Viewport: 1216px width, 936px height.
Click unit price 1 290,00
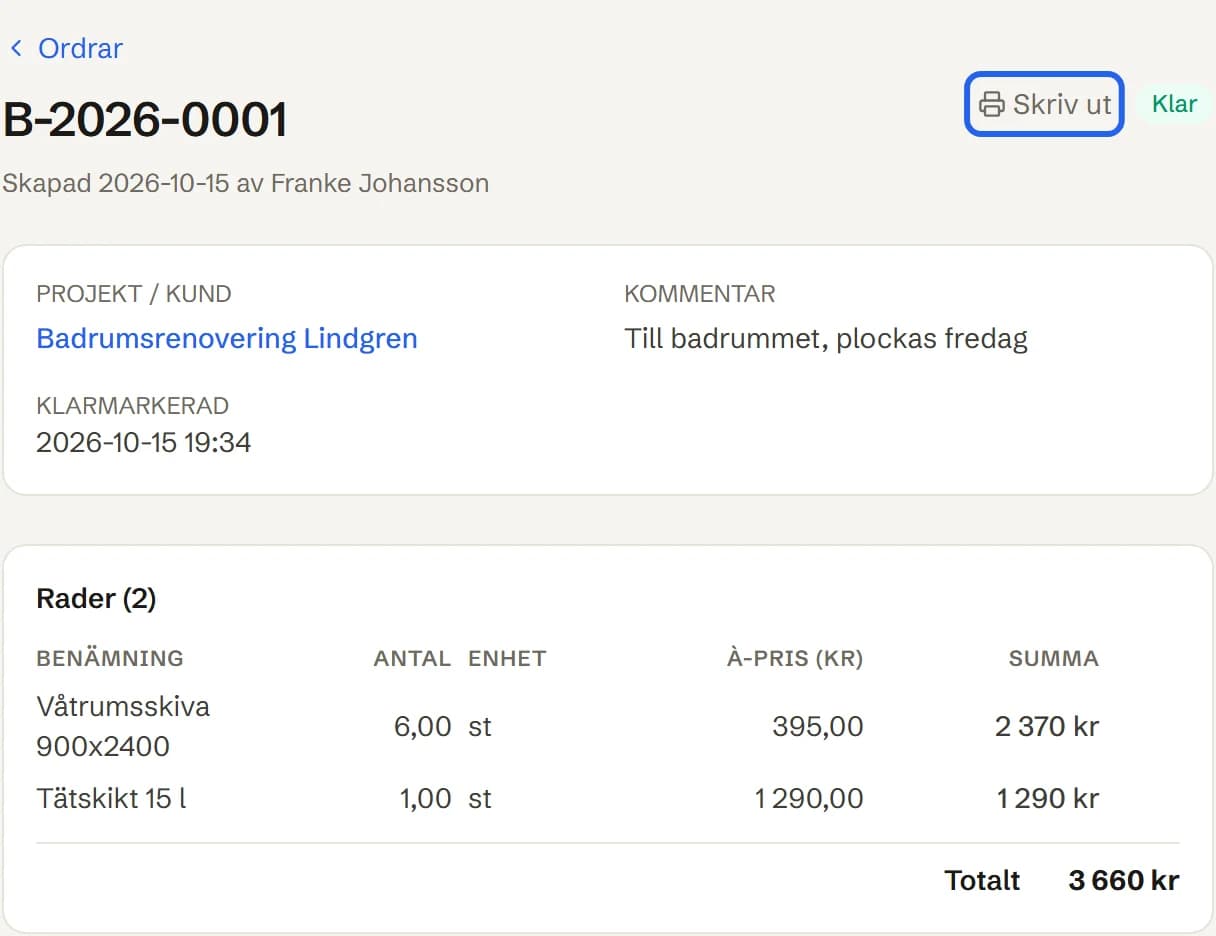809,798
